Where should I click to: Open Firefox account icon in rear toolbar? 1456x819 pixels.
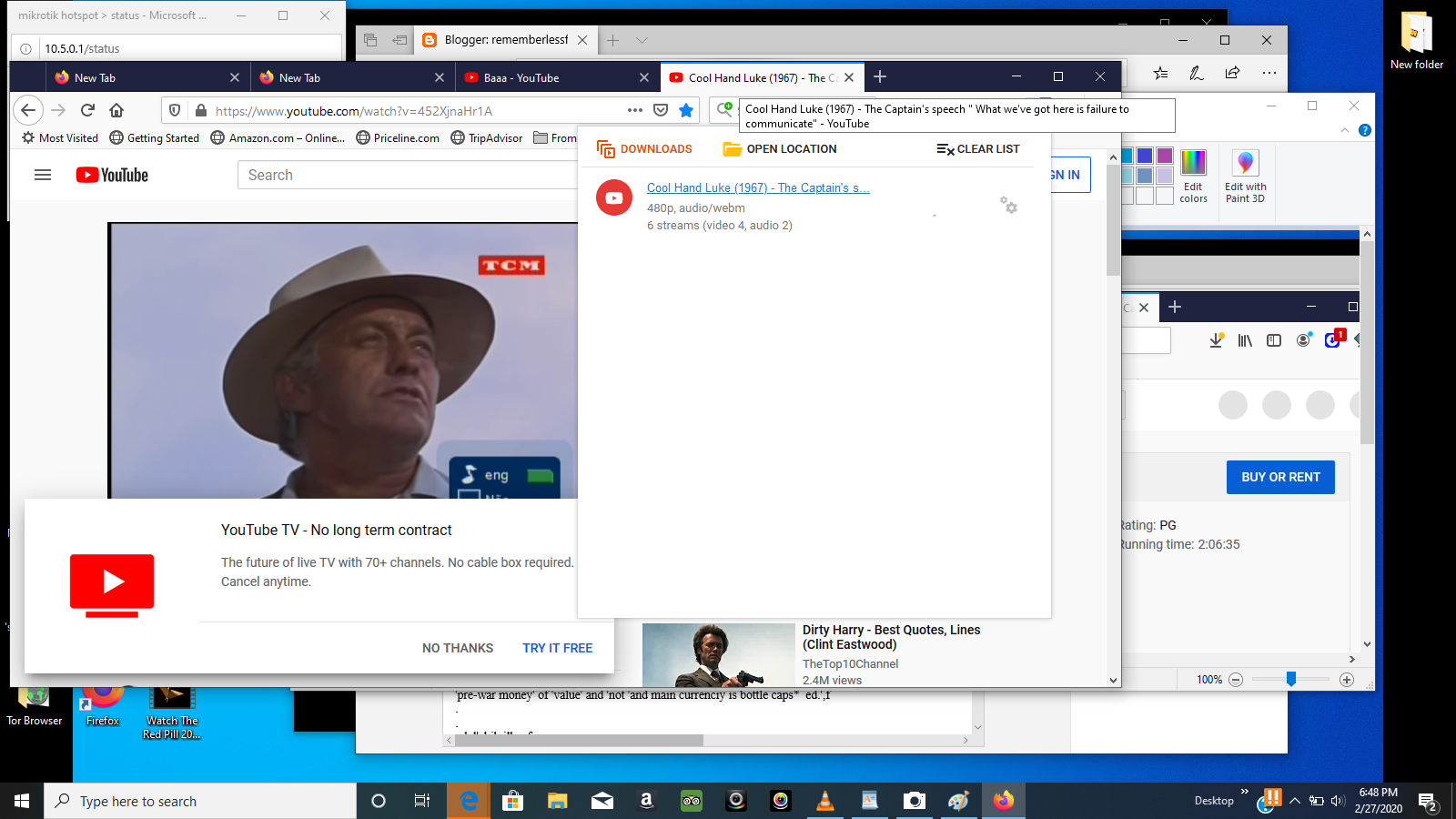[1304, 339]
